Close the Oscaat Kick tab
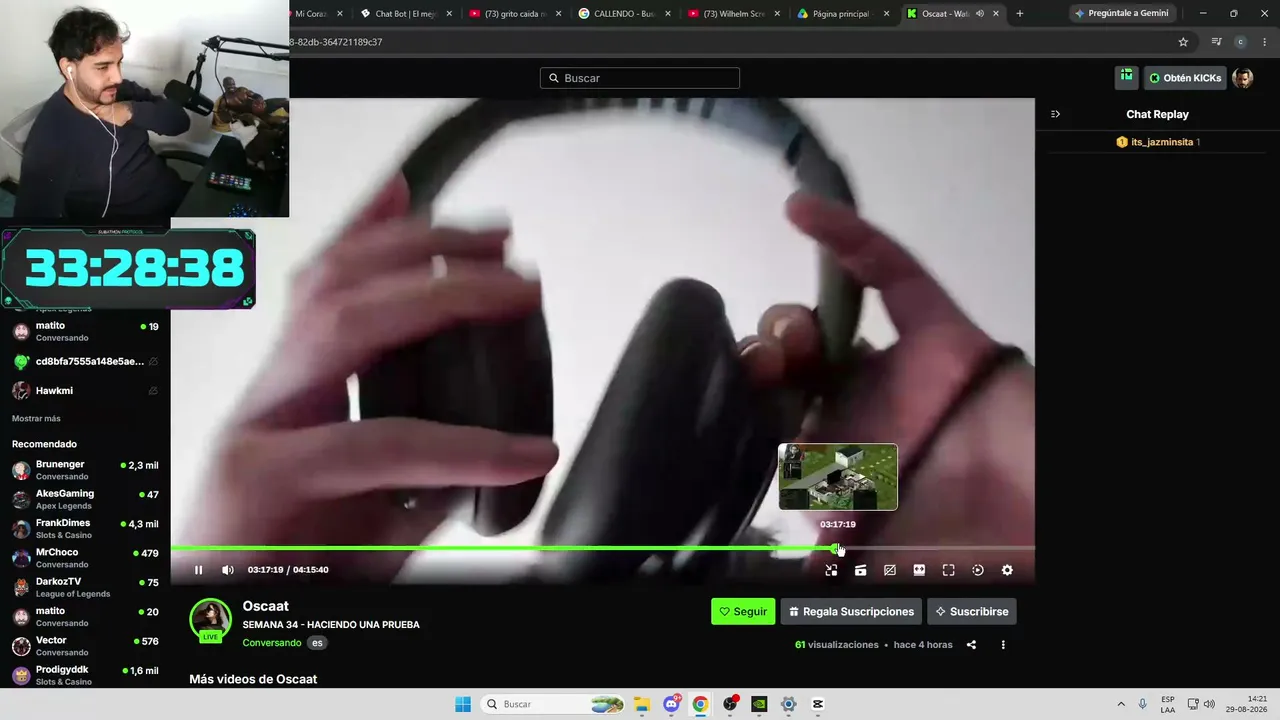Screen dimensions: 1280x720 coord(996,14)
